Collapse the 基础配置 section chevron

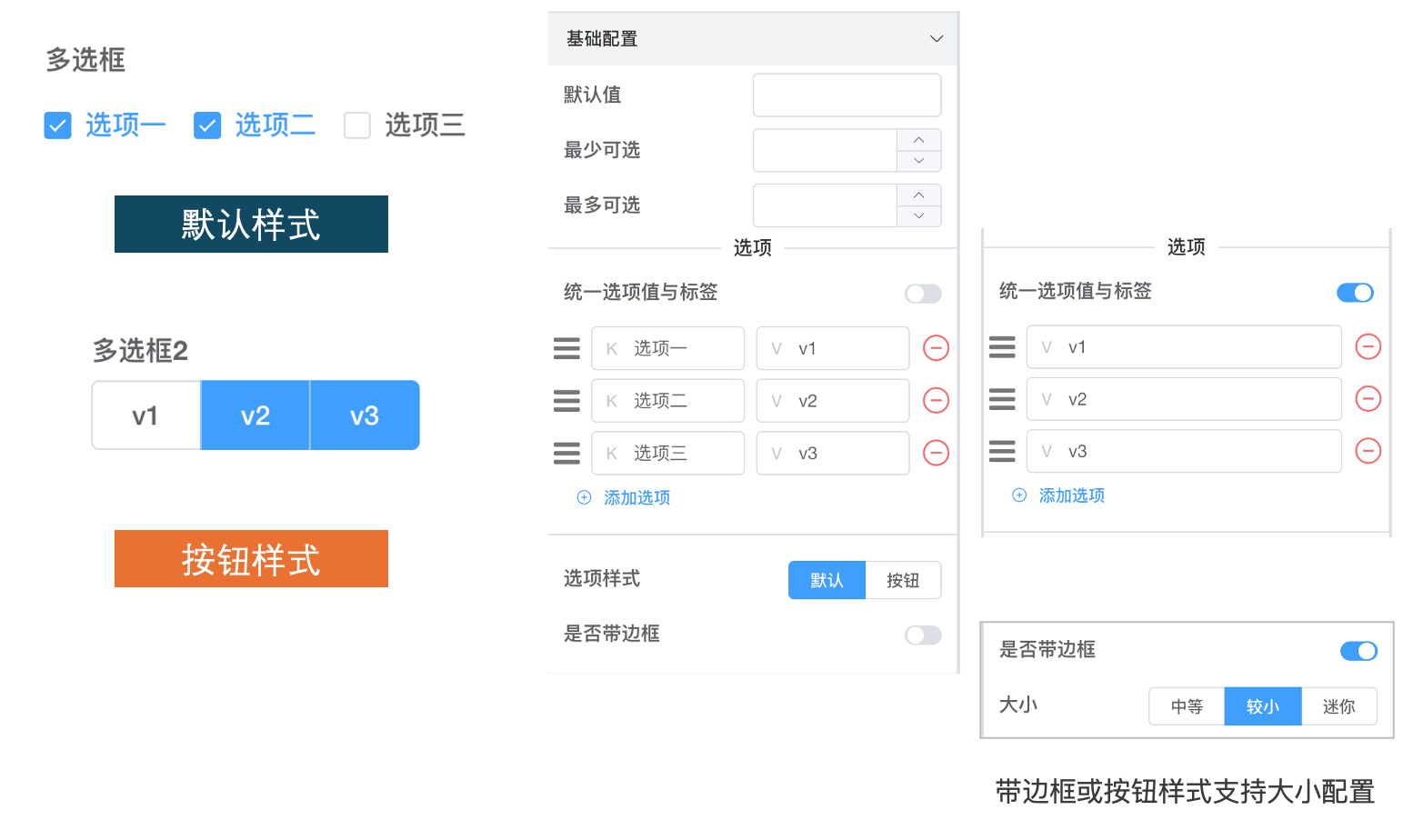[936, 39]
